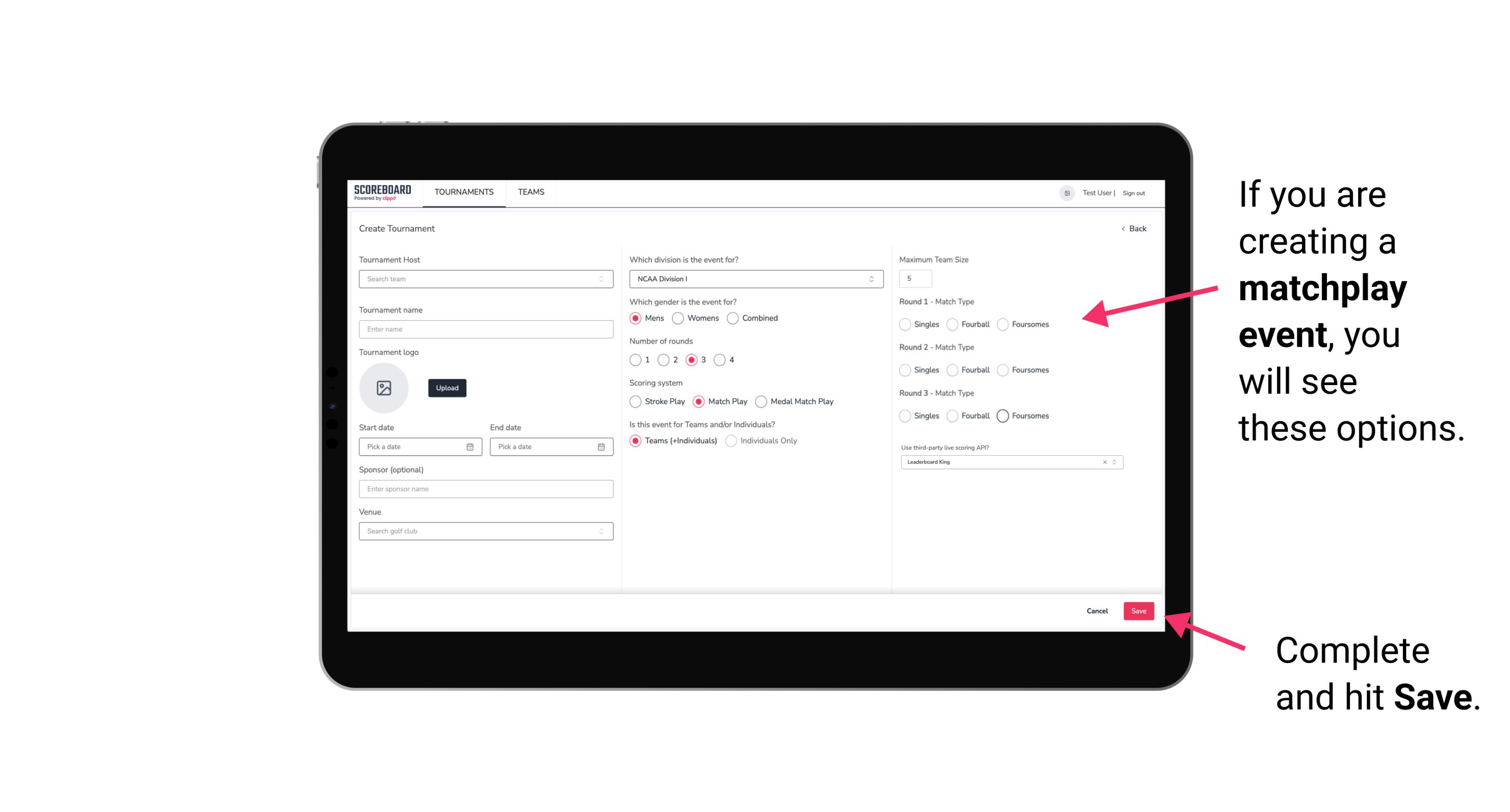Click the Test User profile icon

pos(1063,192)
